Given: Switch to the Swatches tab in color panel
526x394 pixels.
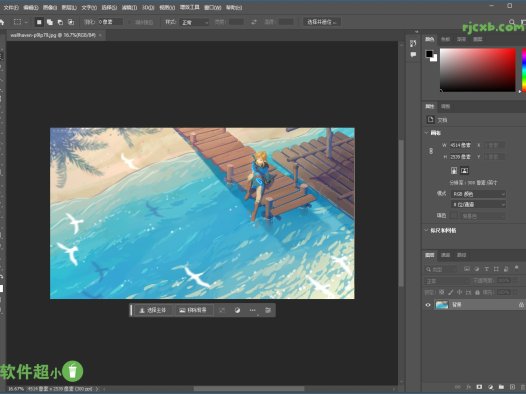Looking at the screenshot, I should (x=445, y=39).
